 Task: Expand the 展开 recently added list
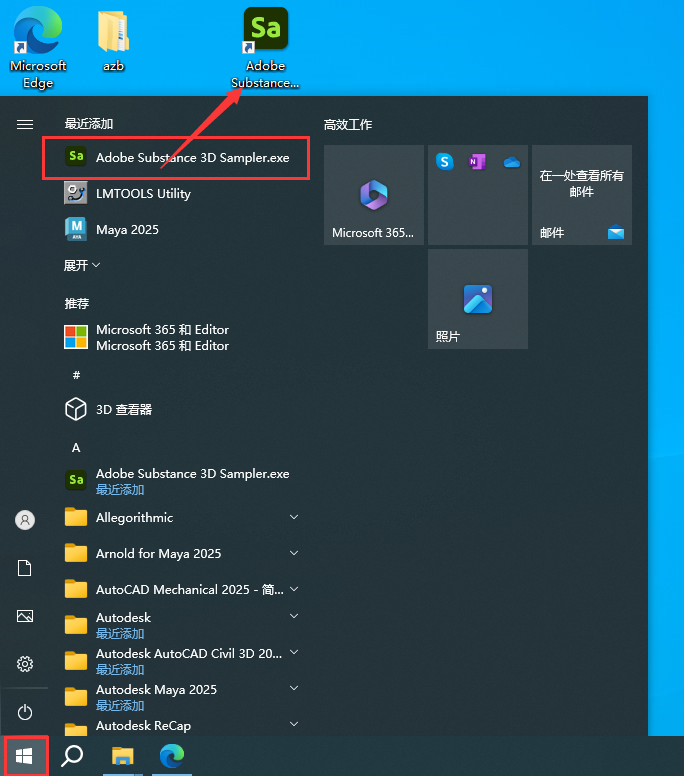[x=82, y=266]
